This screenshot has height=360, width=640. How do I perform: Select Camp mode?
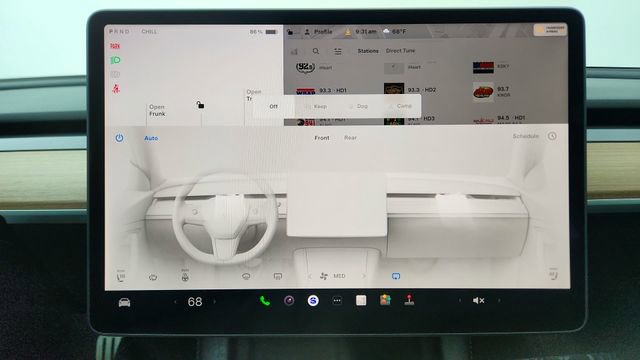click(401, 106)
